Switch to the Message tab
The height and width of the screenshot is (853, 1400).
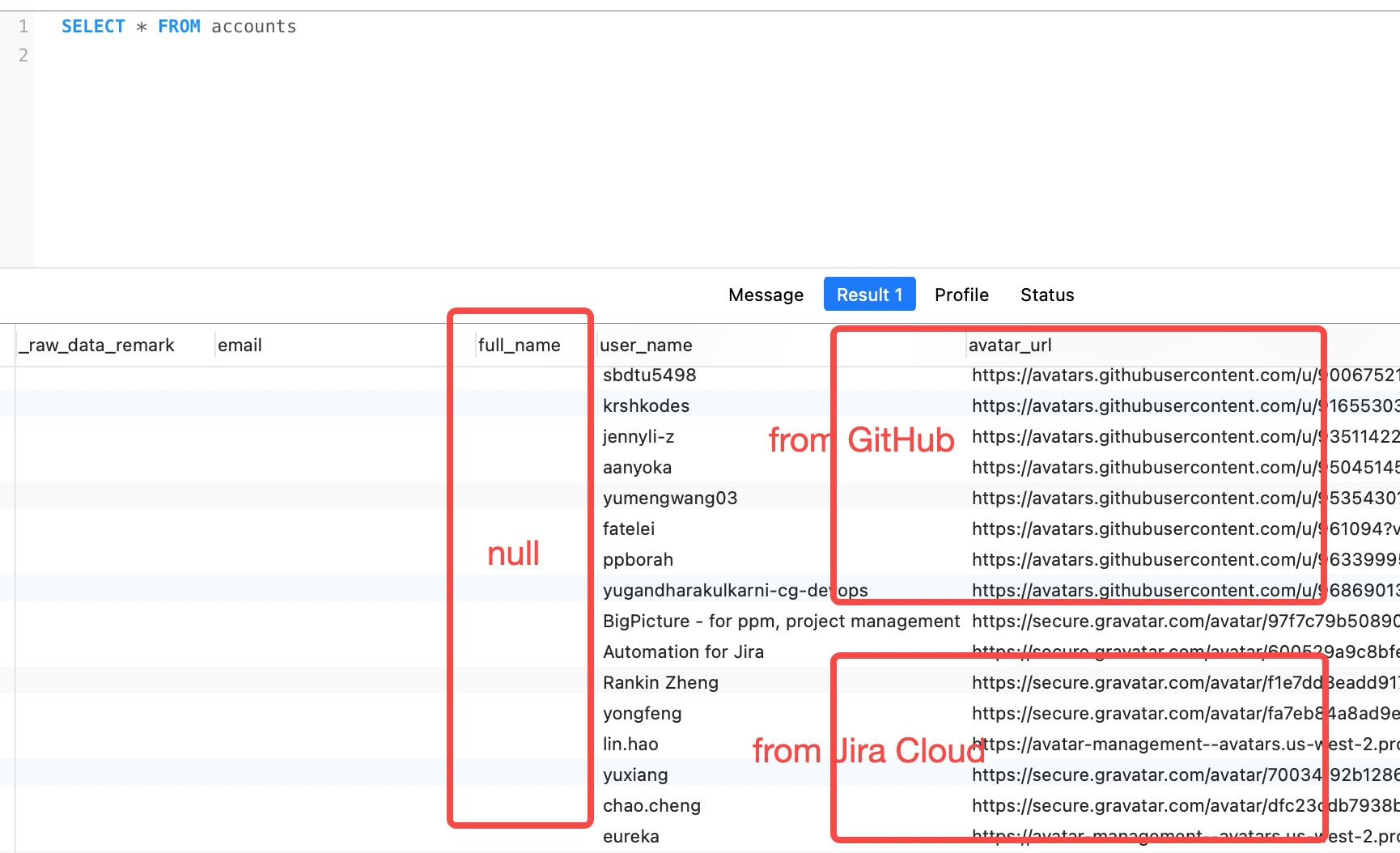765,294
